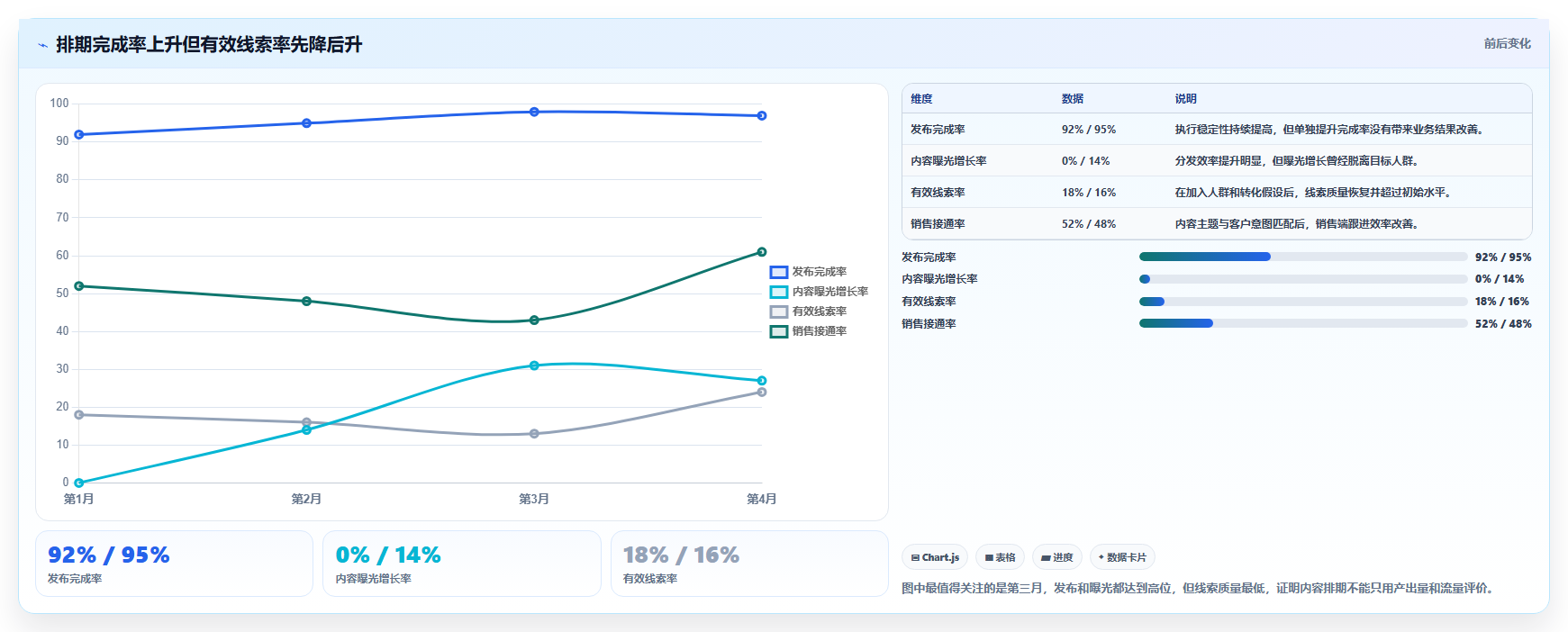Click the 前后变化 label in header
The height and width of the screenshot is (632, 1568).
1507,43
